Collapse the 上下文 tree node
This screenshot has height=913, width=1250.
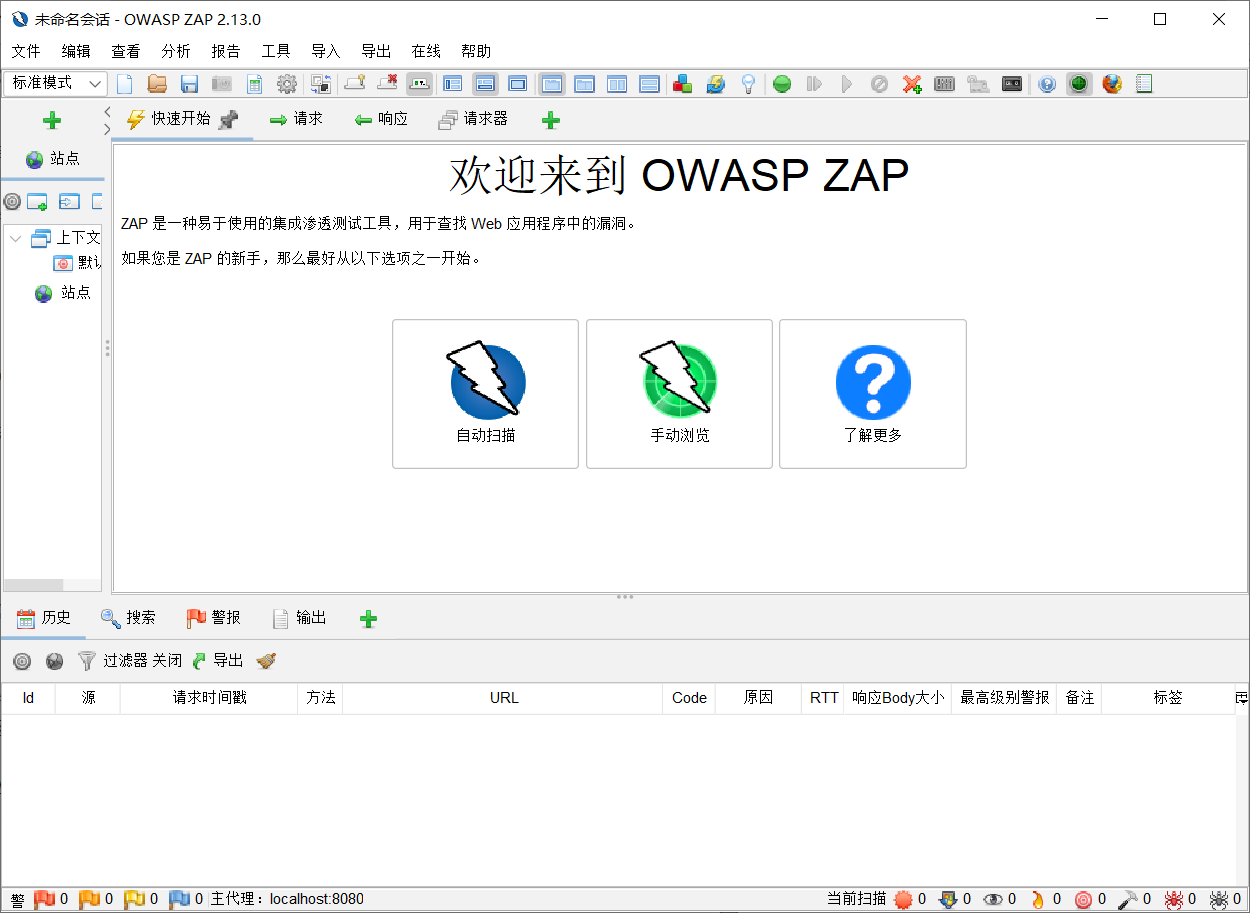[15, 238]
